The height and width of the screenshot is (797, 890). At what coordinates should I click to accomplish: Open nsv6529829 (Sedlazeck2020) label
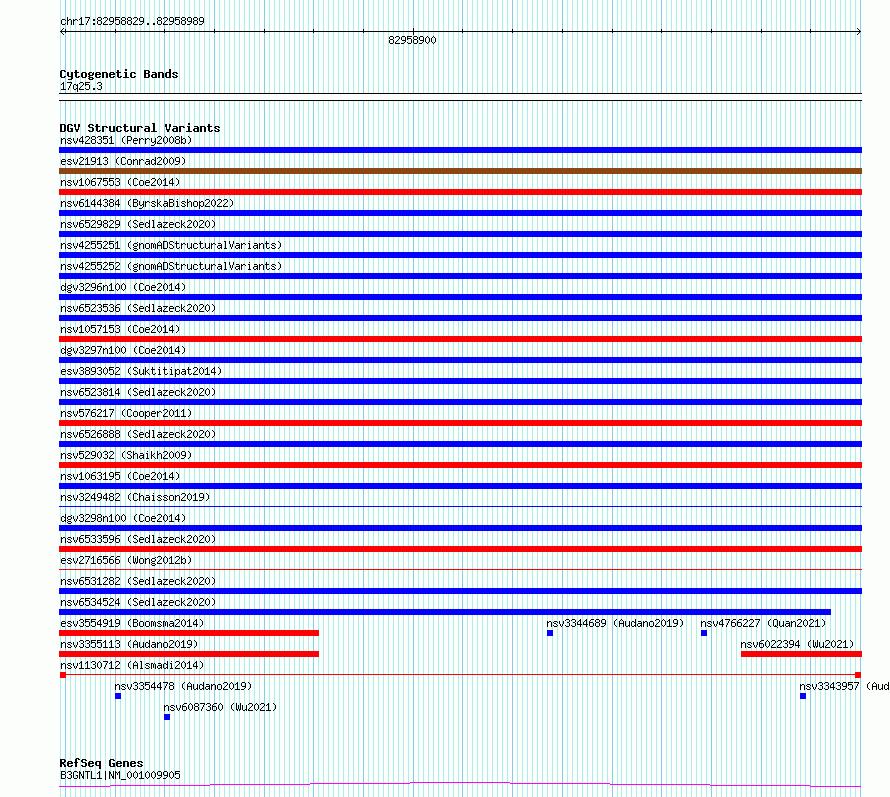138,224
